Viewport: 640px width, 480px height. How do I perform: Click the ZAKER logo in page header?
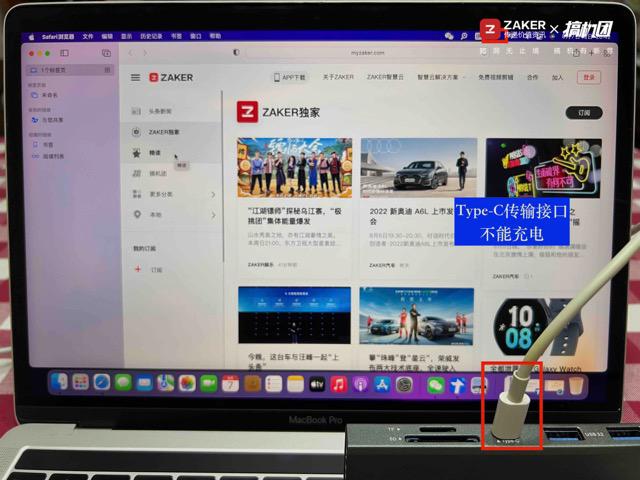coord(171,78)
